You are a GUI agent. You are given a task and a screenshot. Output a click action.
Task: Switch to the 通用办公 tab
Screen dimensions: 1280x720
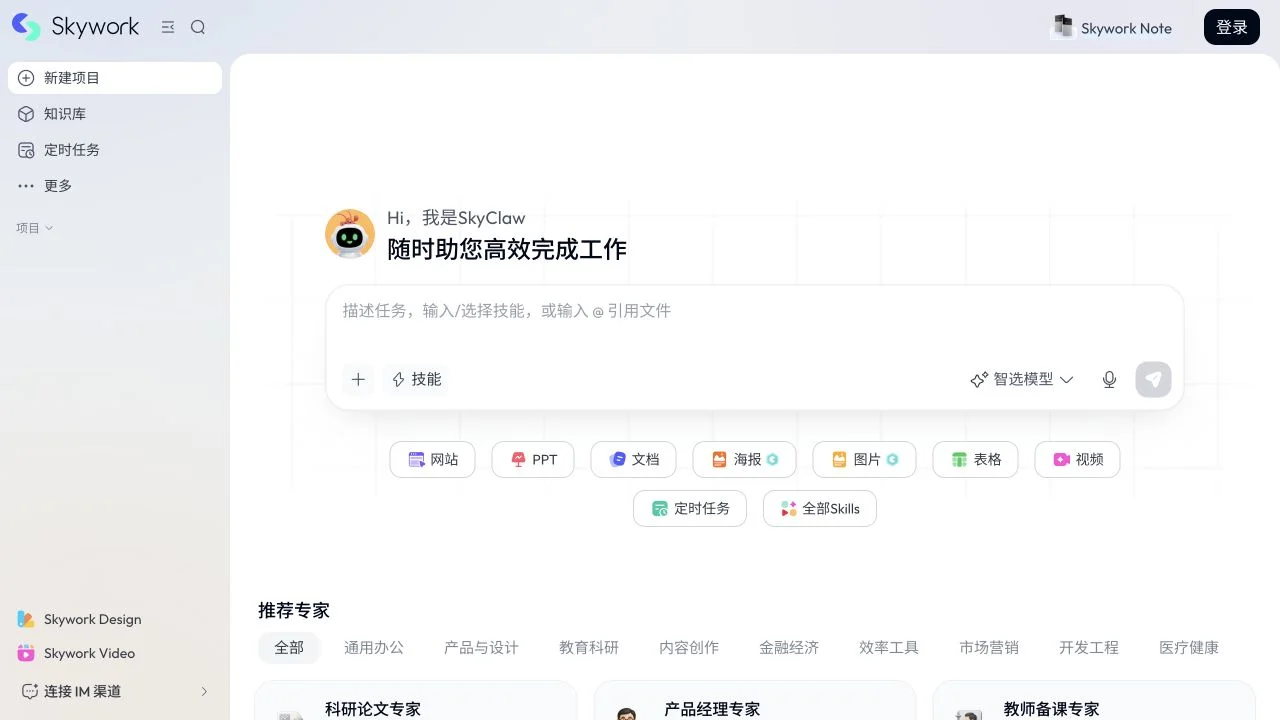374,648
